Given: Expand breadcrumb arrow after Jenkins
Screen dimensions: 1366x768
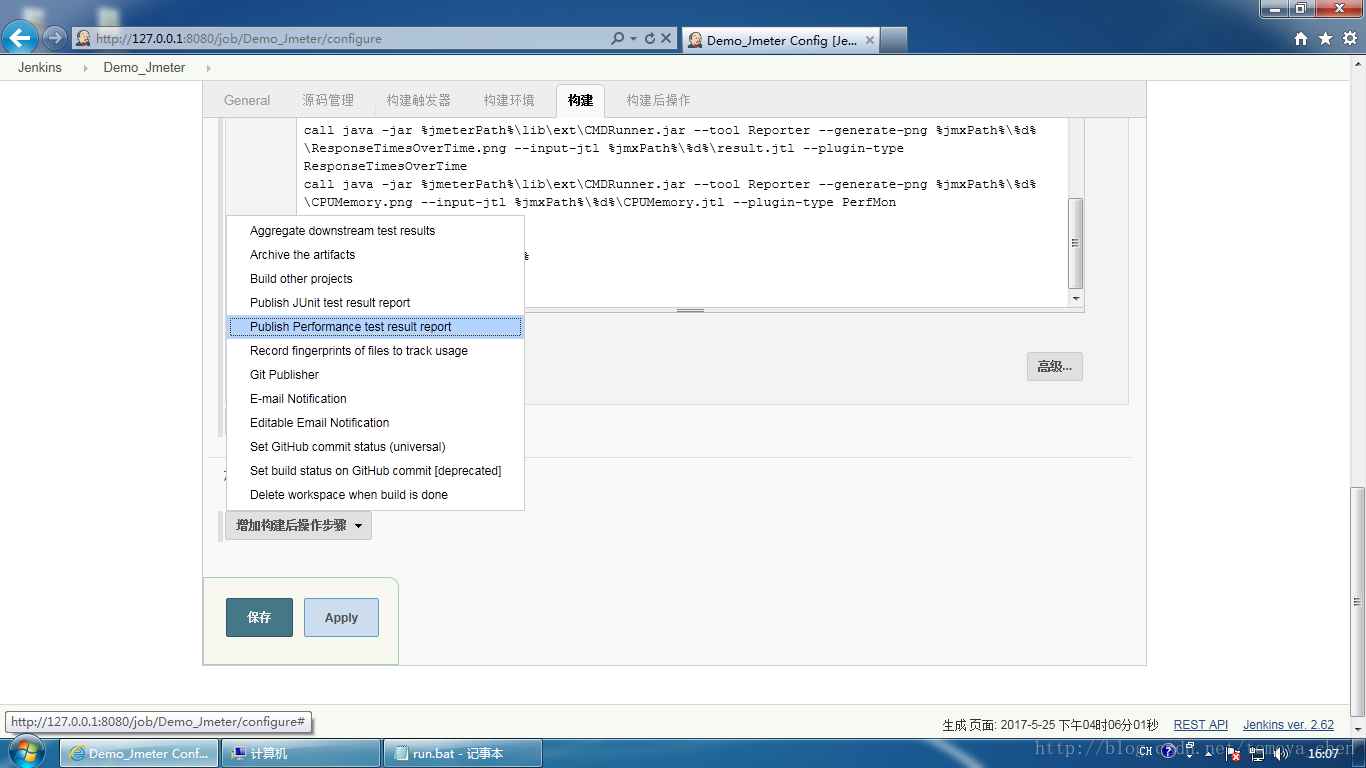Looking at the screenshot, I should (x=85, y=68).
